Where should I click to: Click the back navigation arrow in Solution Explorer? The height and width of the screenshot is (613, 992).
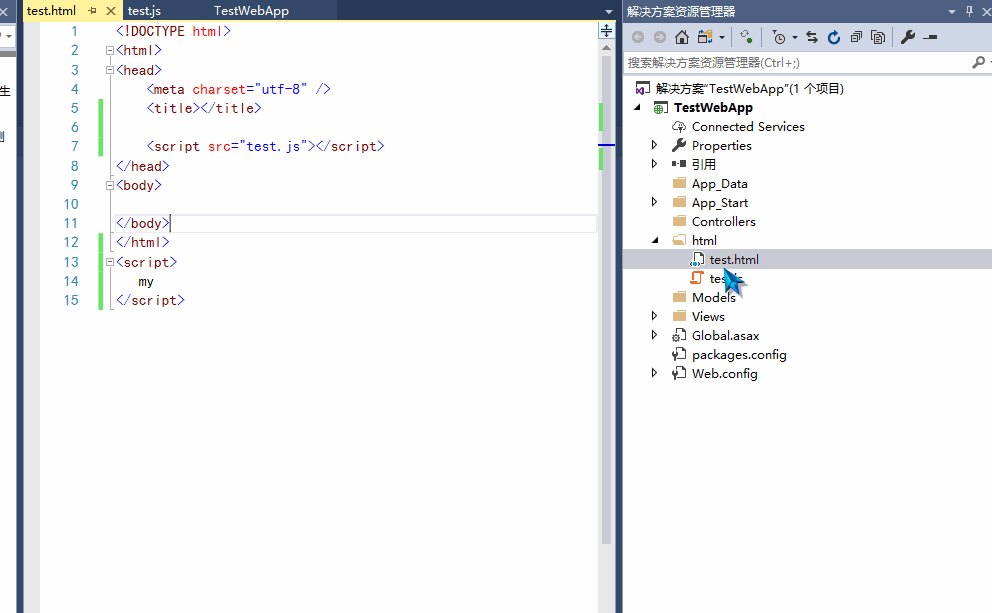click(637, 35)
